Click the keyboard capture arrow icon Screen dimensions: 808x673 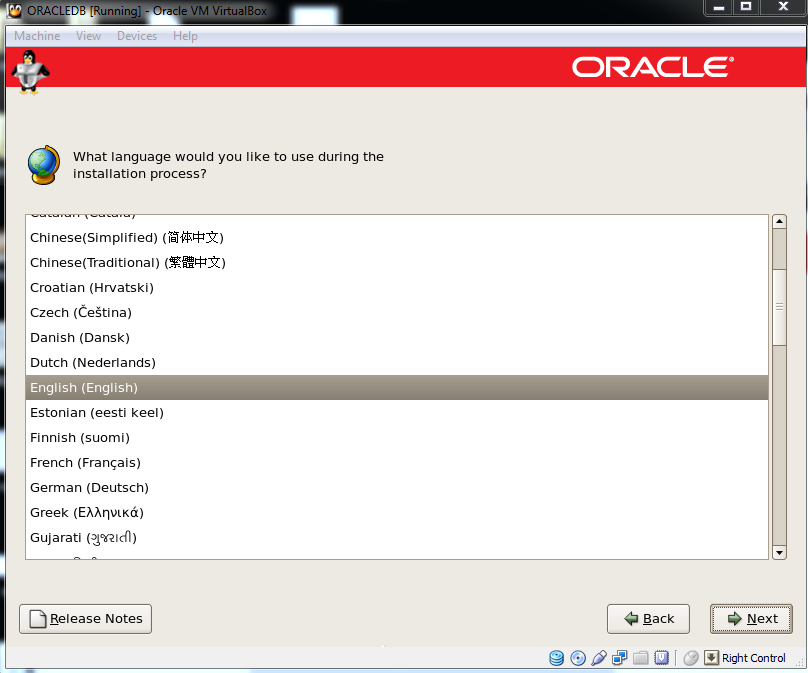pos(711,658)
